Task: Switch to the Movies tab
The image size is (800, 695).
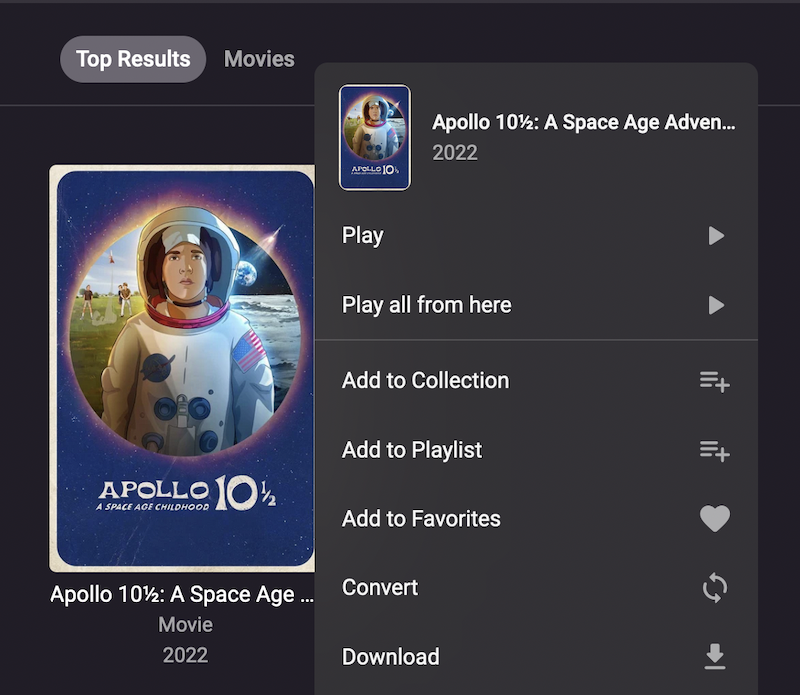Action: coord(259,59)
